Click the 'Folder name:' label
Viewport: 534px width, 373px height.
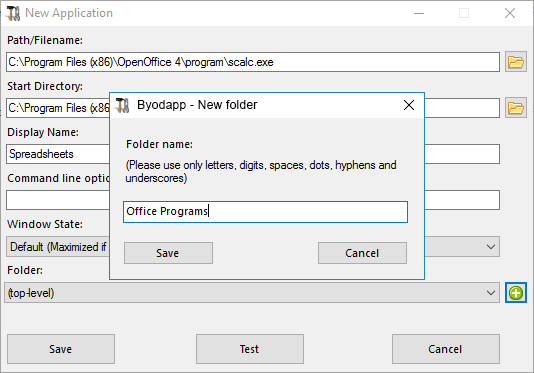coord(159,144)
